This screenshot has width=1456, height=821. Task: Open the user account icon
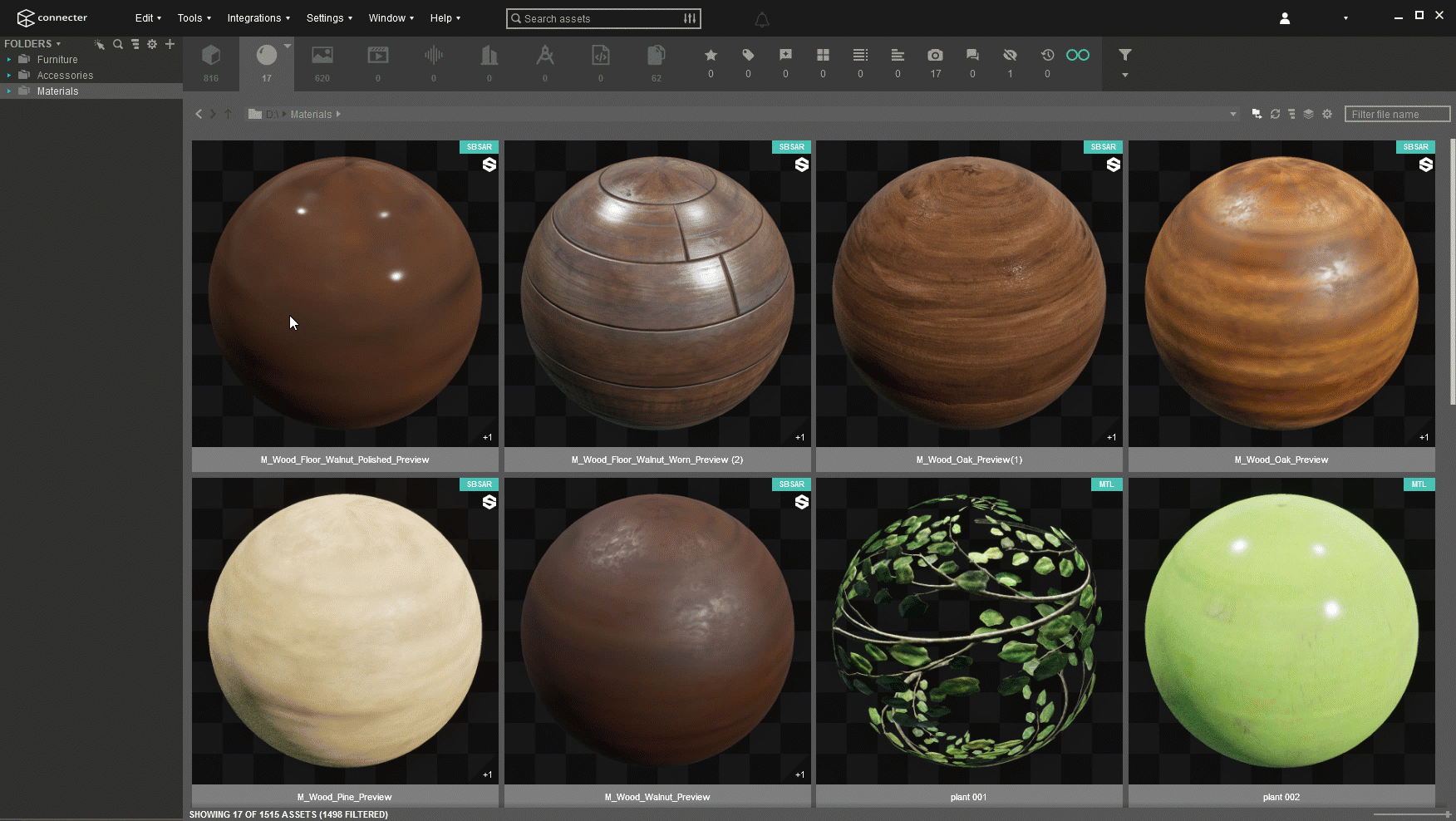click(x=1285, y=18)
